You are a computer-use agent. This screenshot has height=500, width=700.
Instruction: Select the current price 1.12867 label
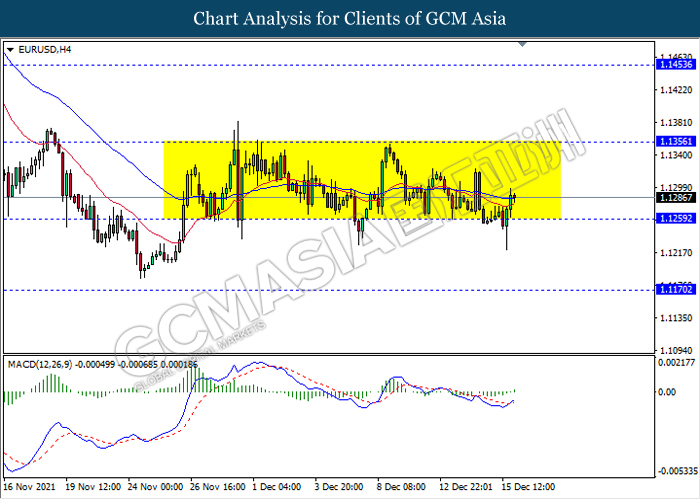(676, 197)
